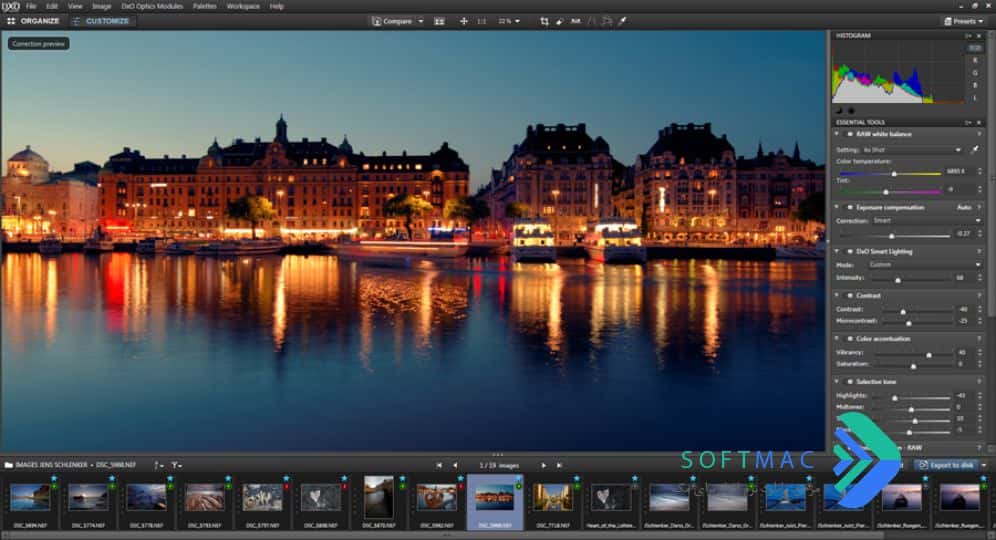Open Smart Lighting Mode dropdown
This screenshot has height=540, width=996.
[925, 264]
